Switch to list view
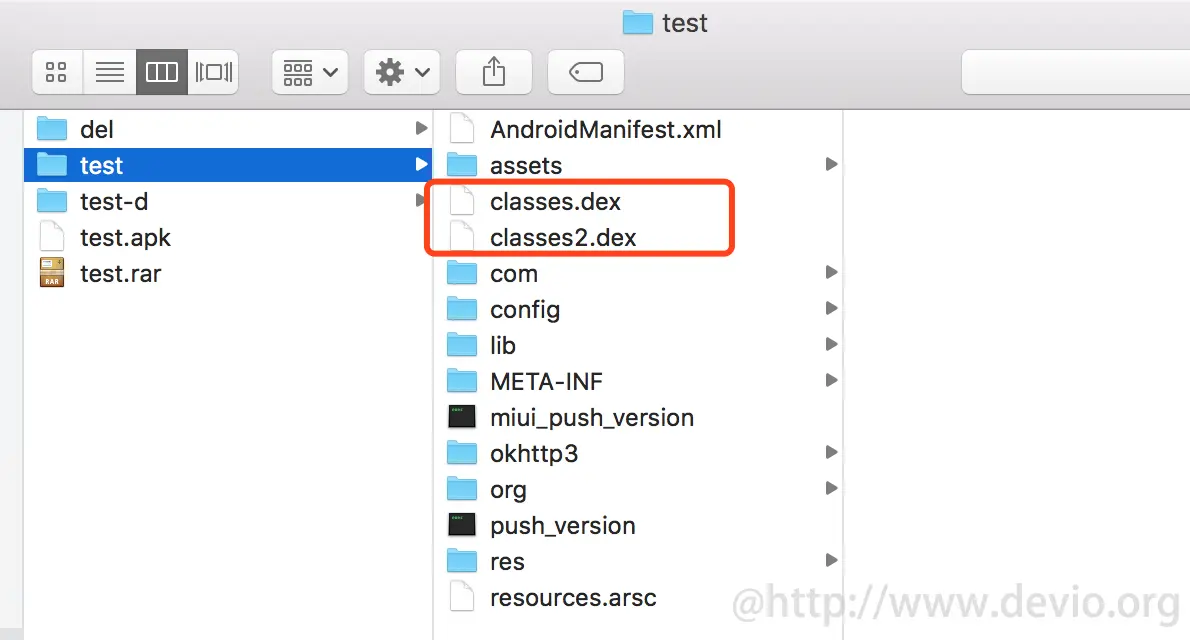 click(x=109, y=71)
